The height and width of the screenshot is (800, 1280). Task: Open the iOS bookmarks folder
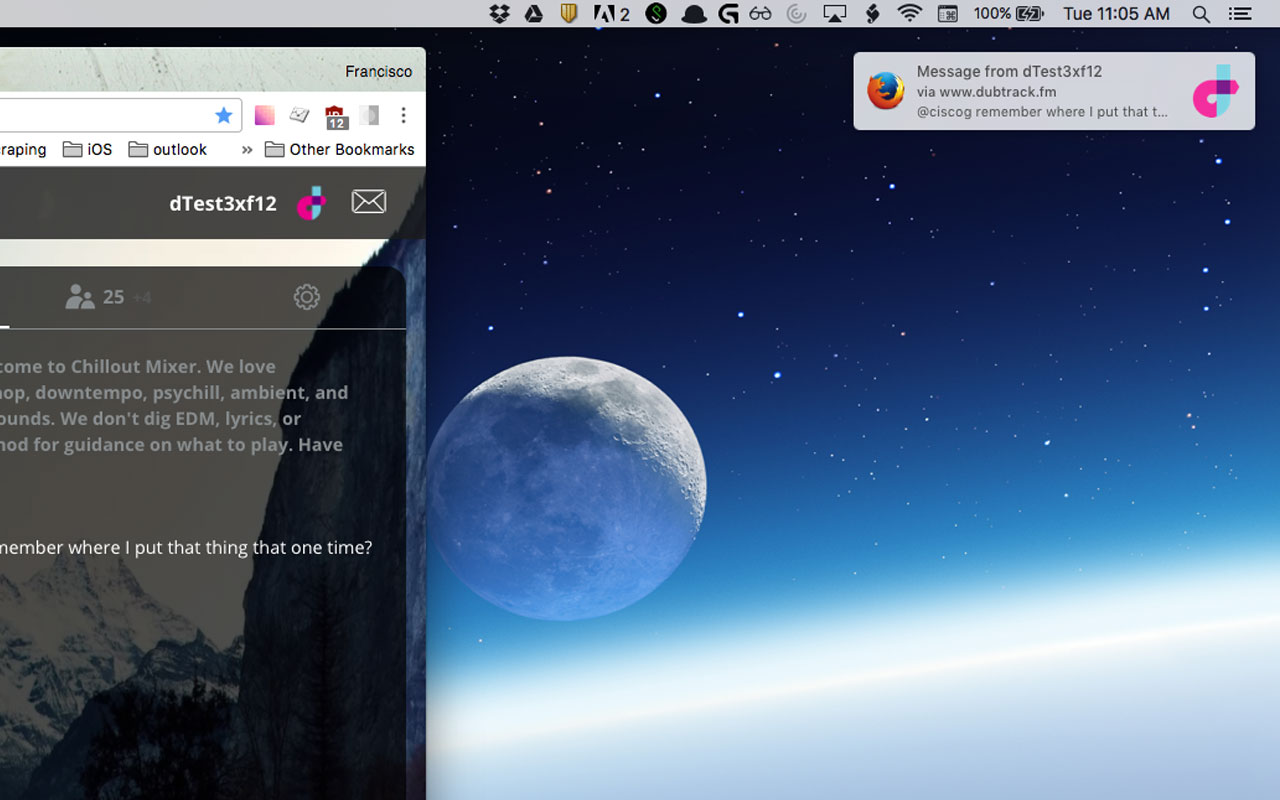click(x=88, y=150)
